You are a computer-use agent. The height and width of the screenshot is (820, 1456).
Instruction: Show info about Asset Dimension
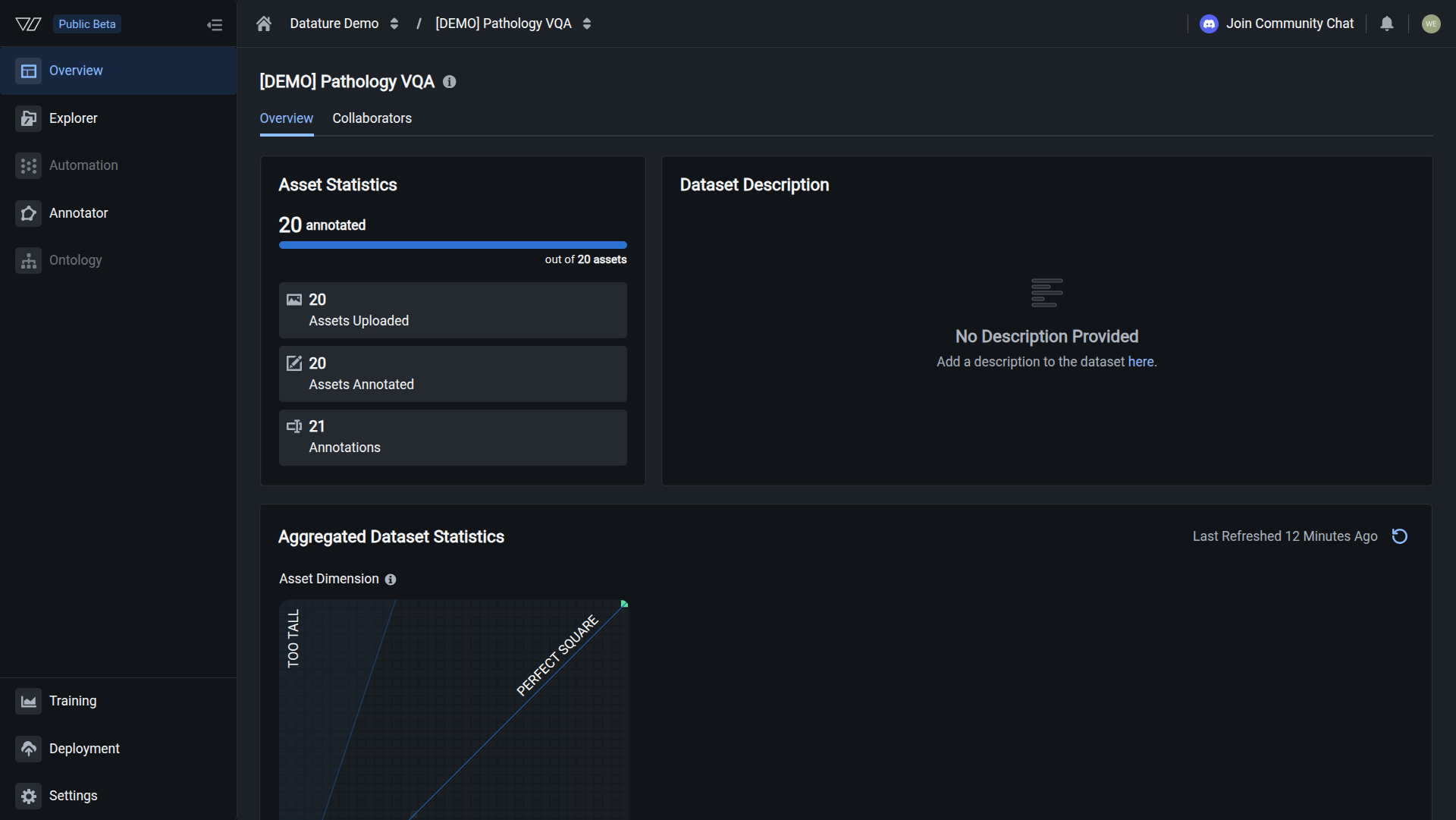click(x=391, y=580)
